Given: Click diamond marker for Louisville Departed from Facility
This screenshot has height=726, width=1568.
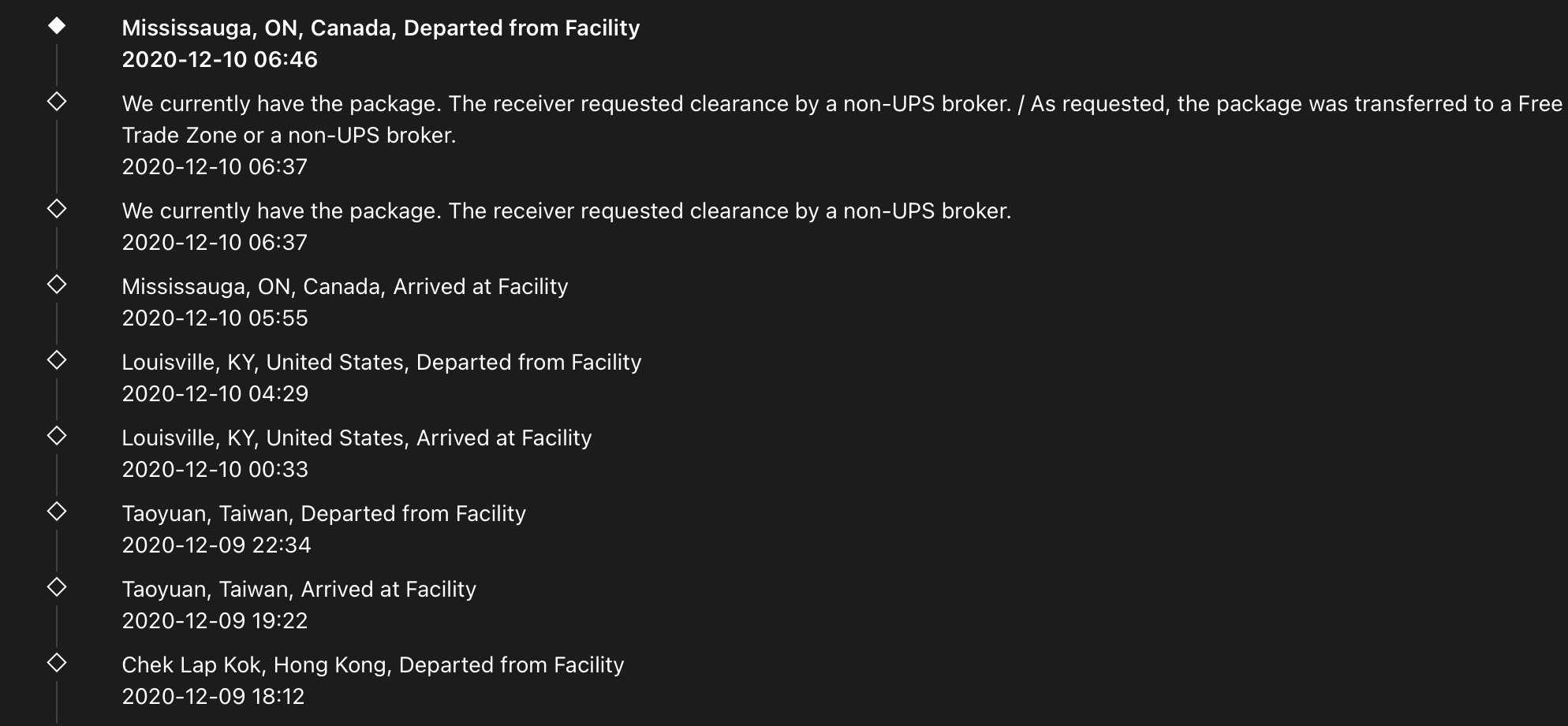Looking at the screenshot, I should tap(57, 360).
